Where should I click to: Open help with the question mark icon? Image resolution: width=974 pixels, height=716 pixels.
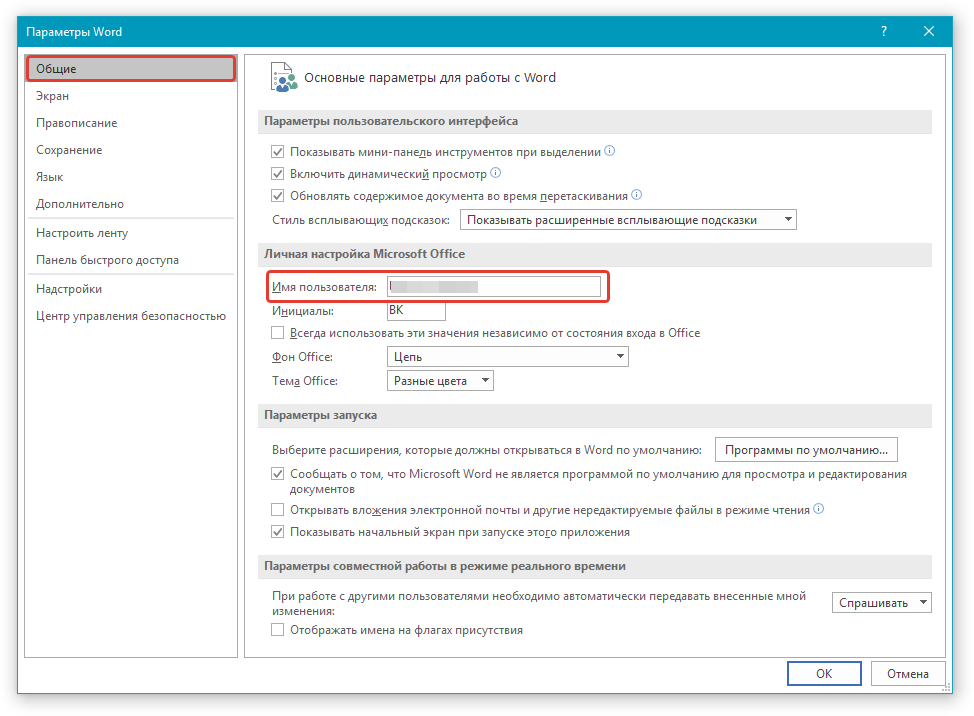click(884, 32)
